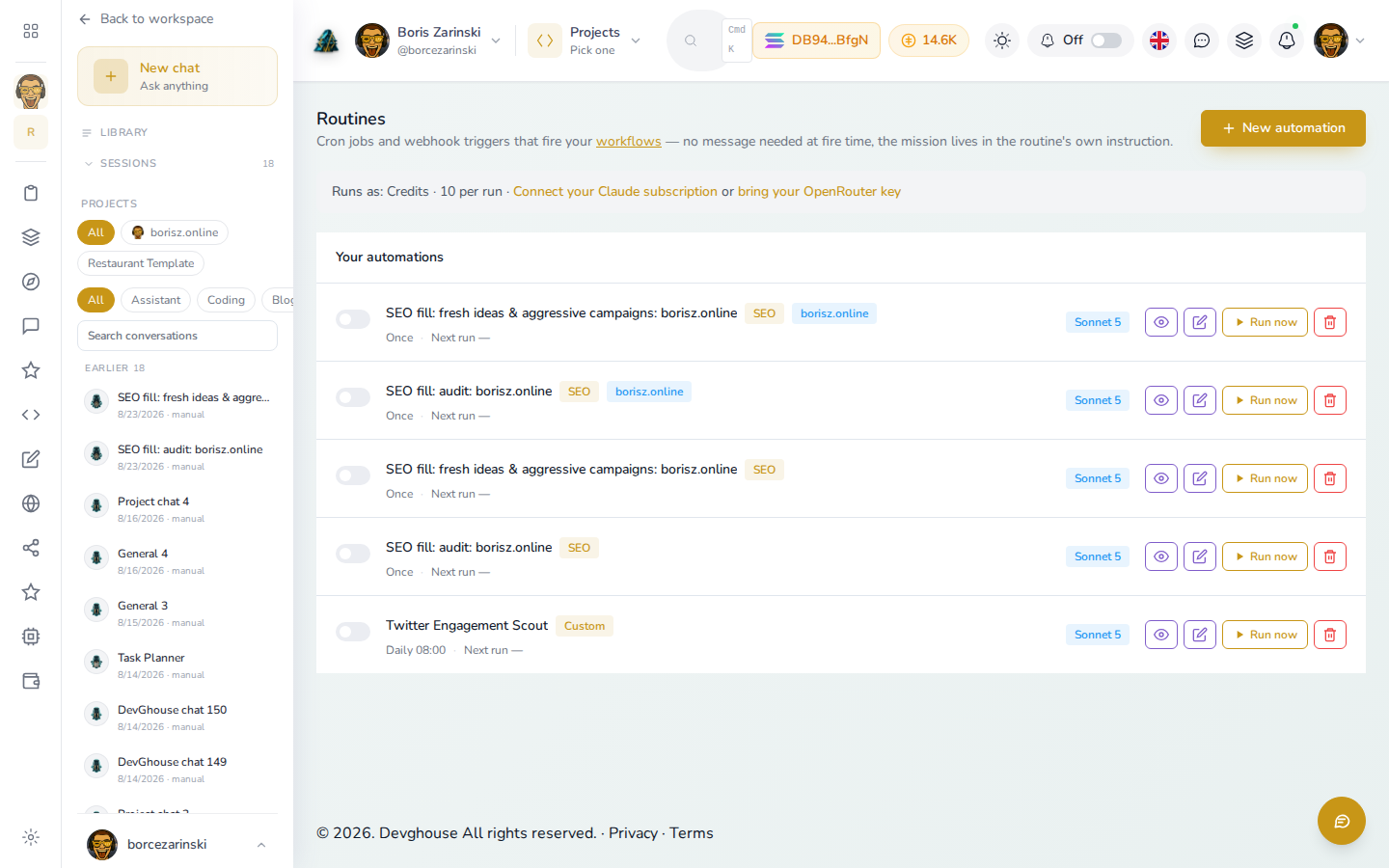The width and height of the screenshot is (1389, 868).
Task: Switch theme with the sun icon
Action: (1002, 41)
